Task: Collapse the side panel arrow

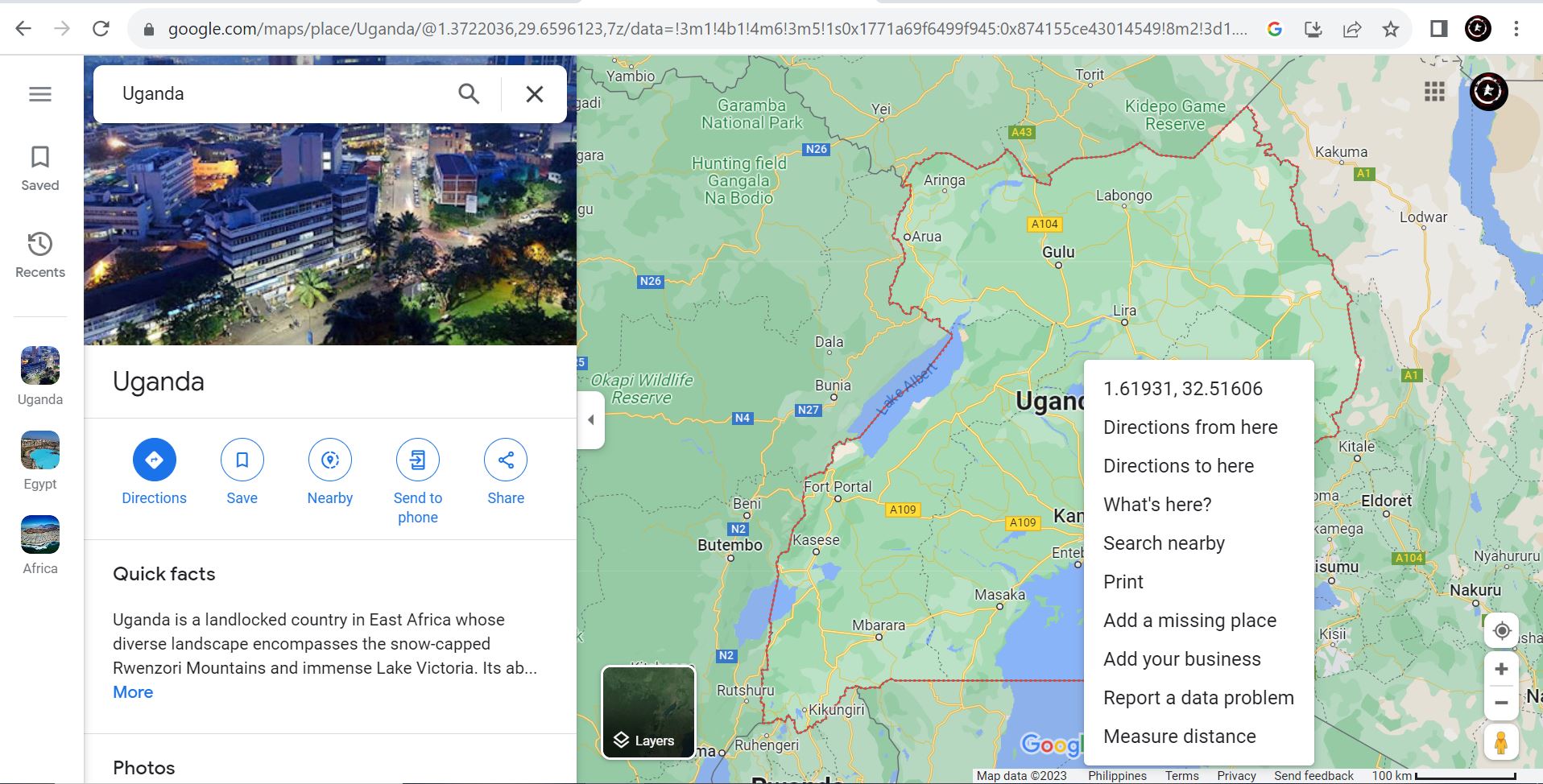Action: [x=591, y=419]
